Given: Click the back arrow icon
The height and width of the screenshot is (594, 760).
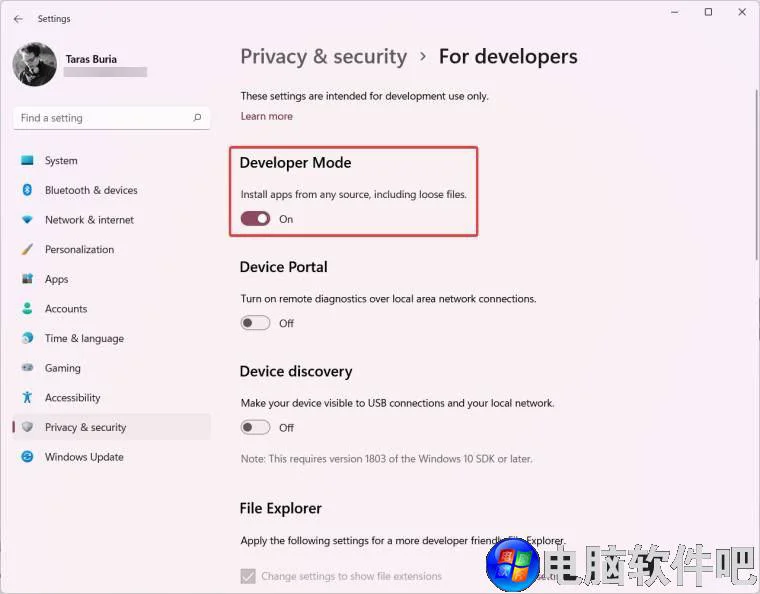Looking at the screenshot, I should coord(18,19).
